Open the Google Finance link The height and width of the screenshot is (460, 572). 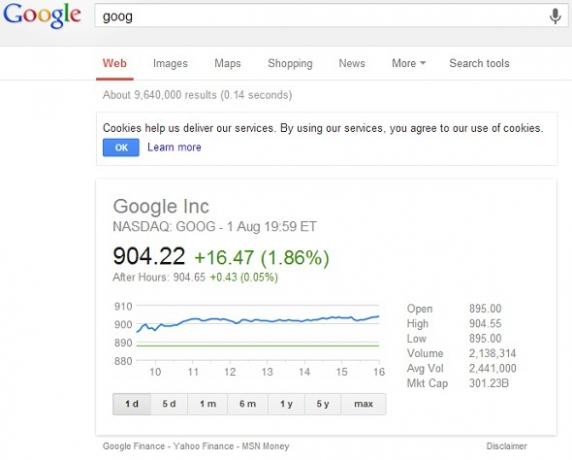134,446
